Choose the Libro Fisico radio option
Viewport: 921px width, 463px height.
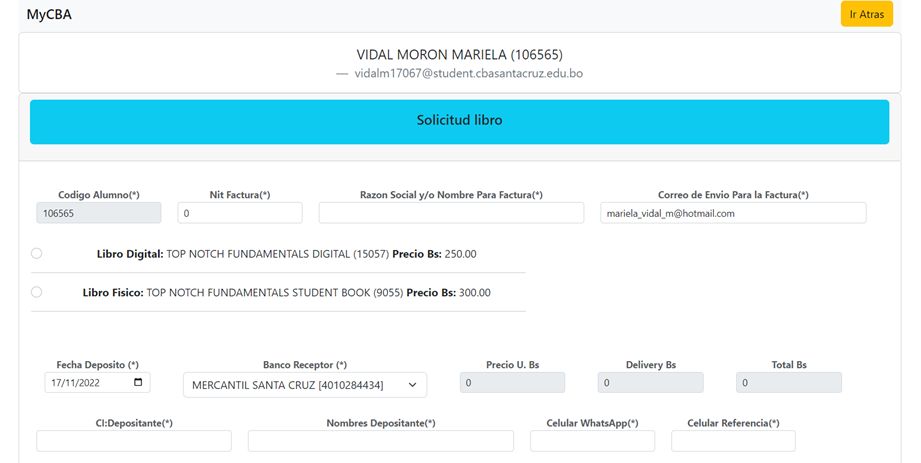(x=37, y=293)
